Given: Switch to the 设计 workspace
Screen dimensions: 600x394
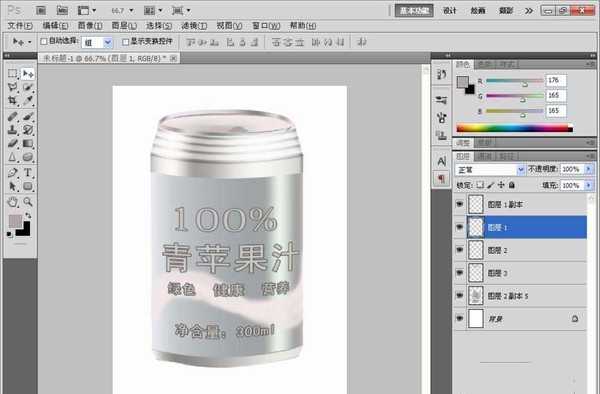Looking at the screenshot, I should pyautogui.click(x=450, y=11).
